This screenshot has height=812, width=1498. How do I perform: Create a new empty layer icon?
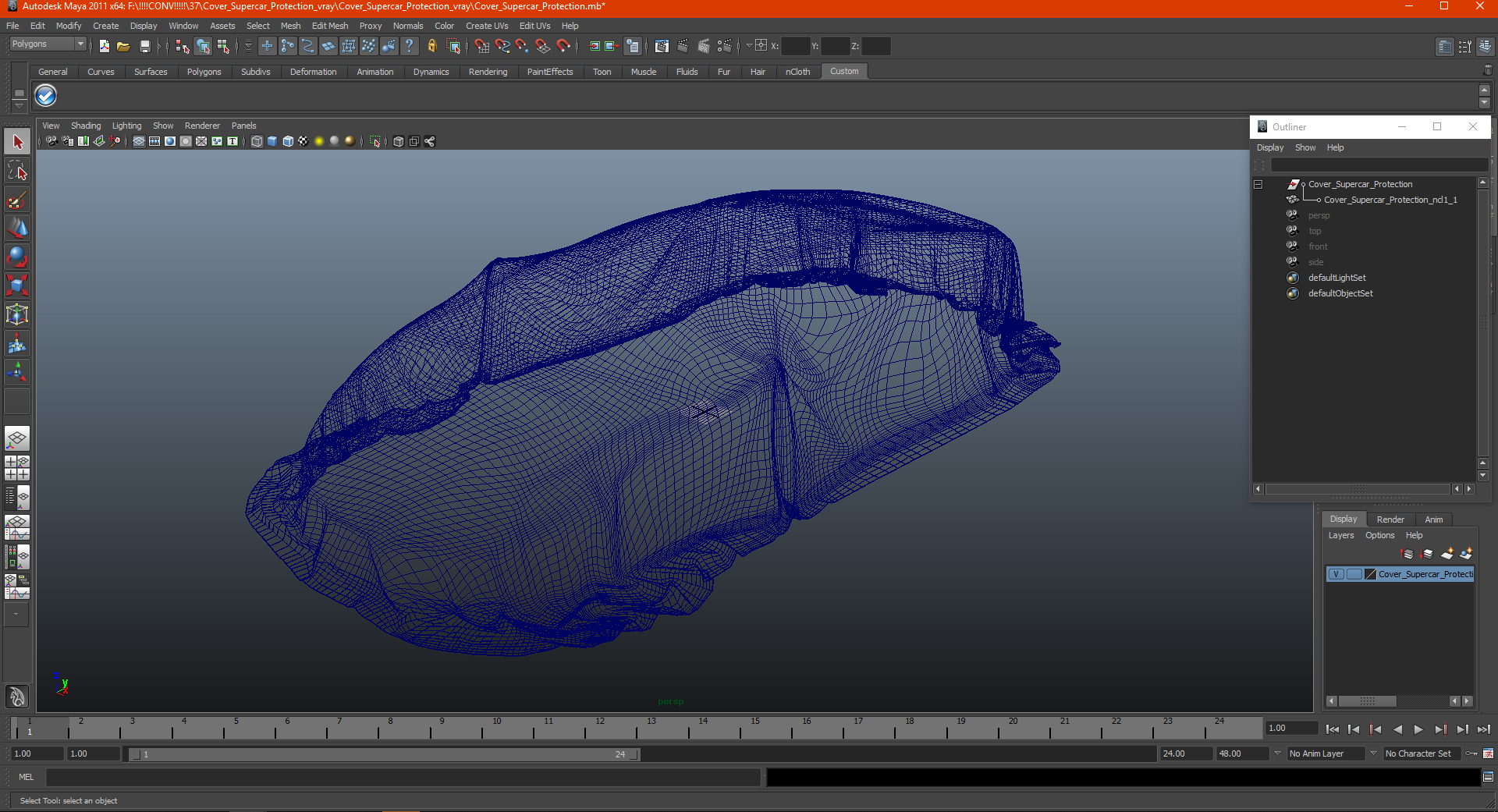pos(1447,554)
